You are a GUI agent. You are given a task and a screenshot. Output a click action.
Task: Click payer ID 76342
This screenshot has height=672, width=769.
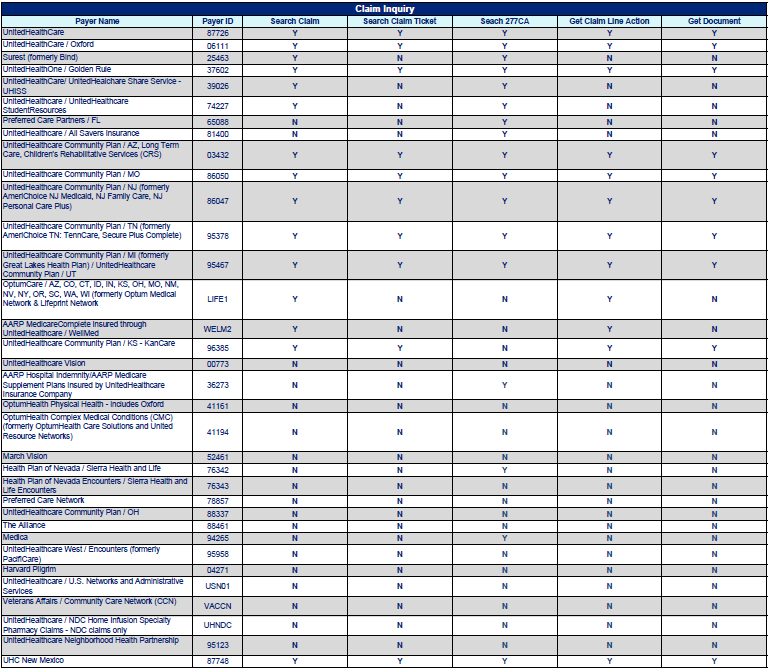[x=218, y=470]
